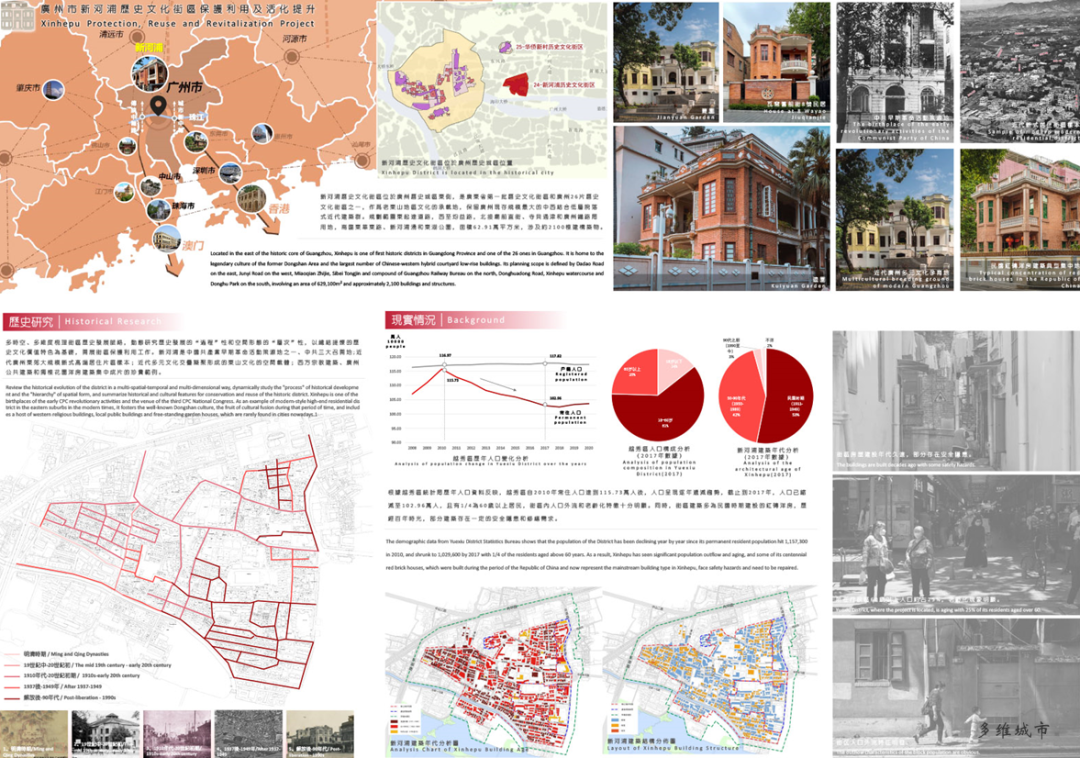Screen dimensions: 1080x758
Task: Click the 'Layout of Xinhepu Building Structure' caption
Action: pos(672,748)
